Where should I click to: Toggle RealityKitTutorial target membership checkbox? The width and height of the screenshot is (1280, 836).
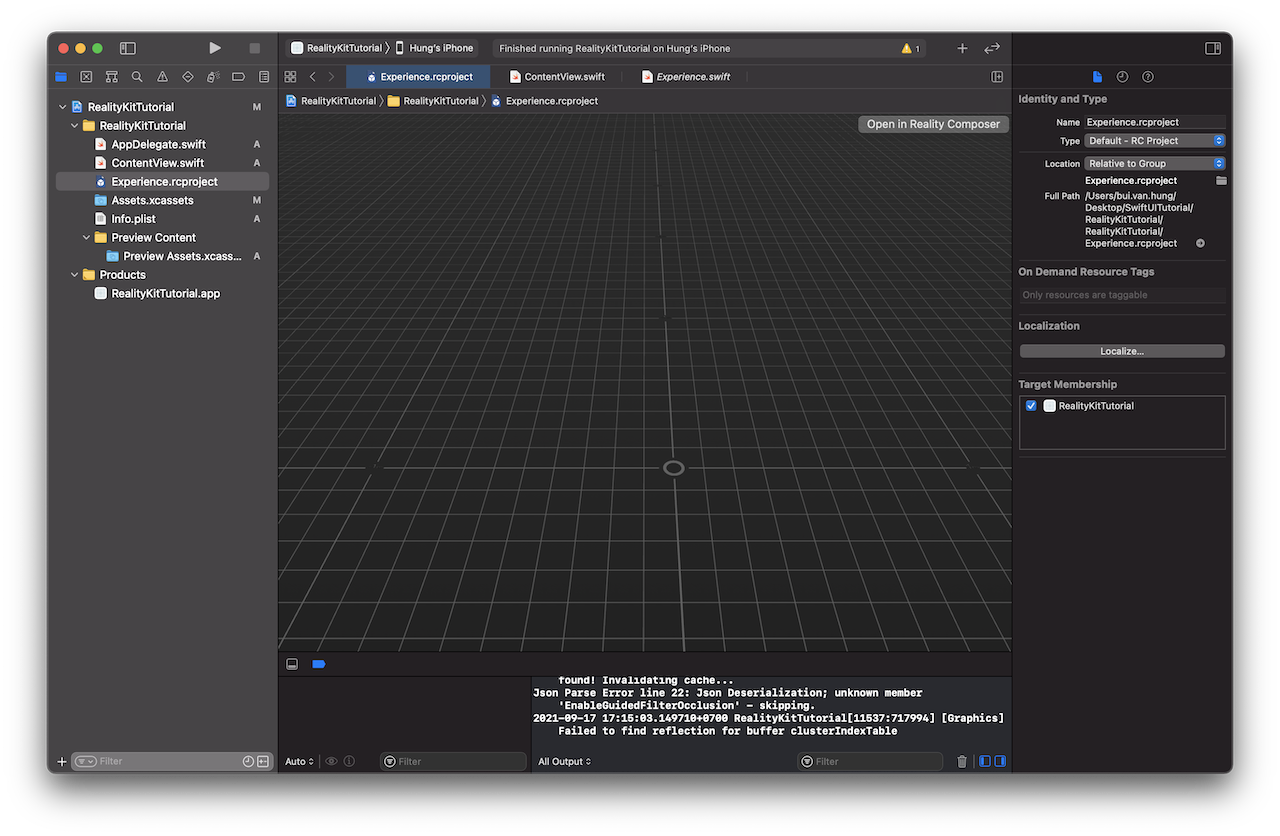click(x=1031, y=406)
